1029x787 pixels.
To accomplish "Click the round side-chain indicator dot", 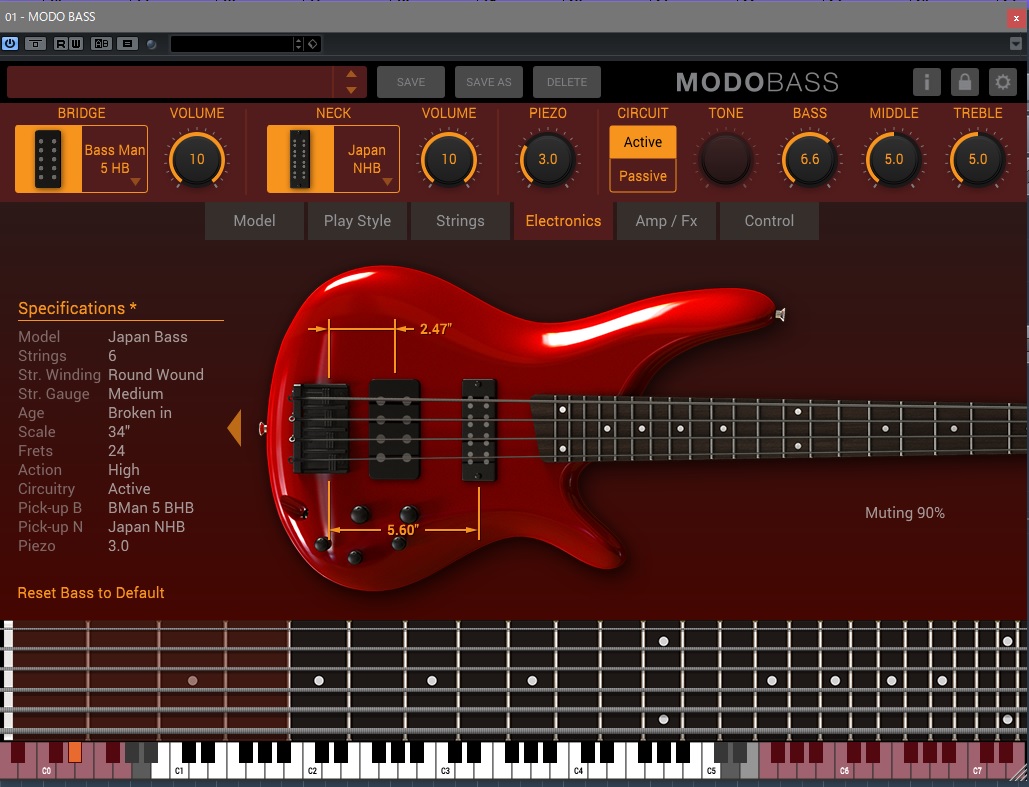I will (x=152, y=45).
